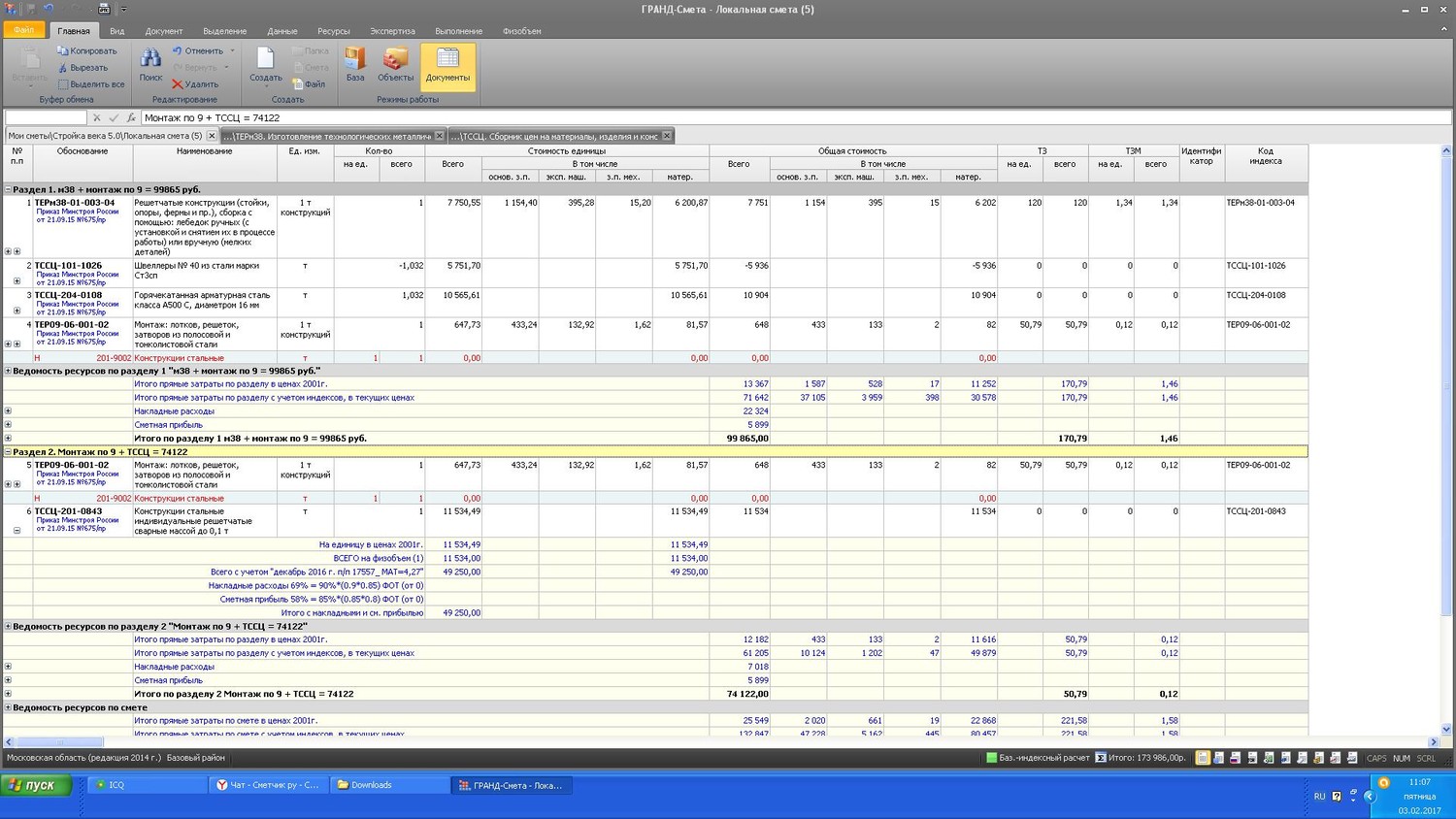Switch to the Документы work mode

coord(447,65)
